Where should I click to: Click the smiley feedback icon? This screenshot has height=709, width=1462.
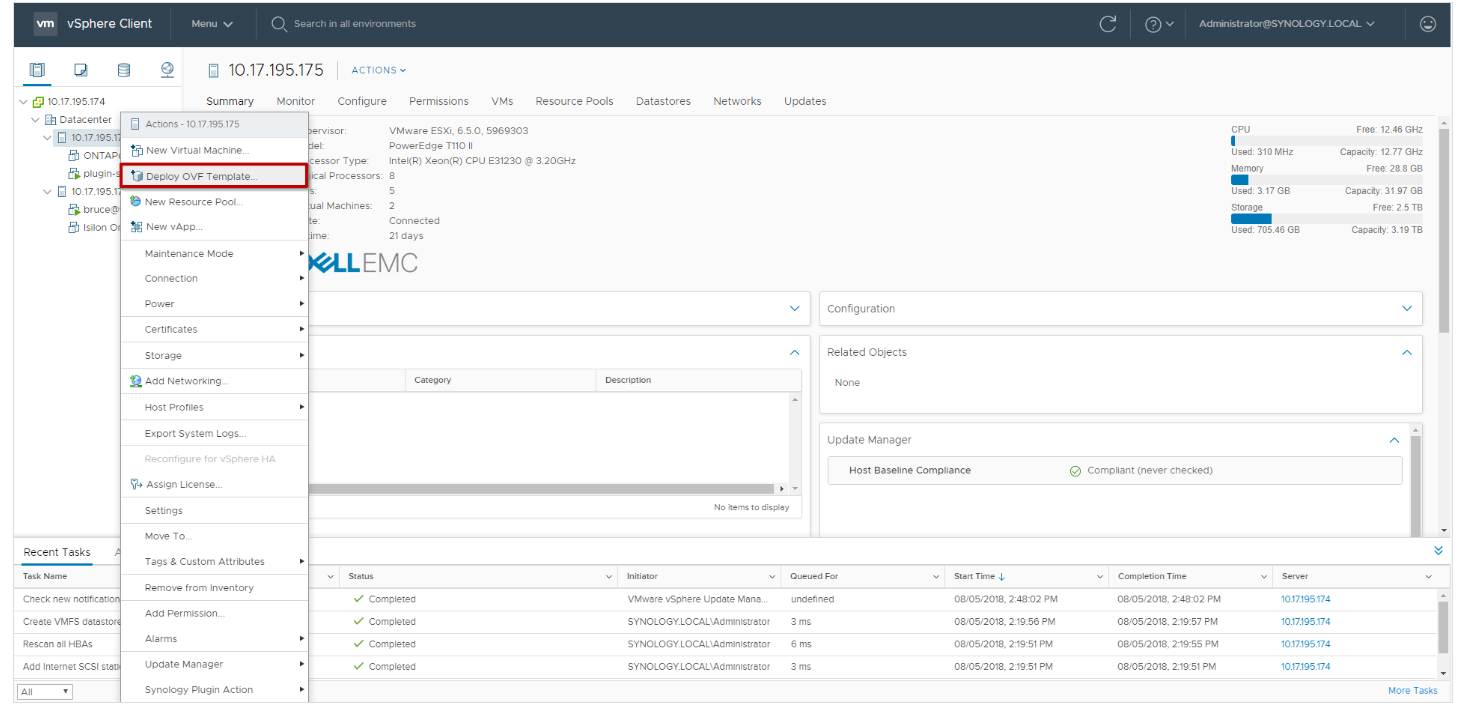[1428, 24]
